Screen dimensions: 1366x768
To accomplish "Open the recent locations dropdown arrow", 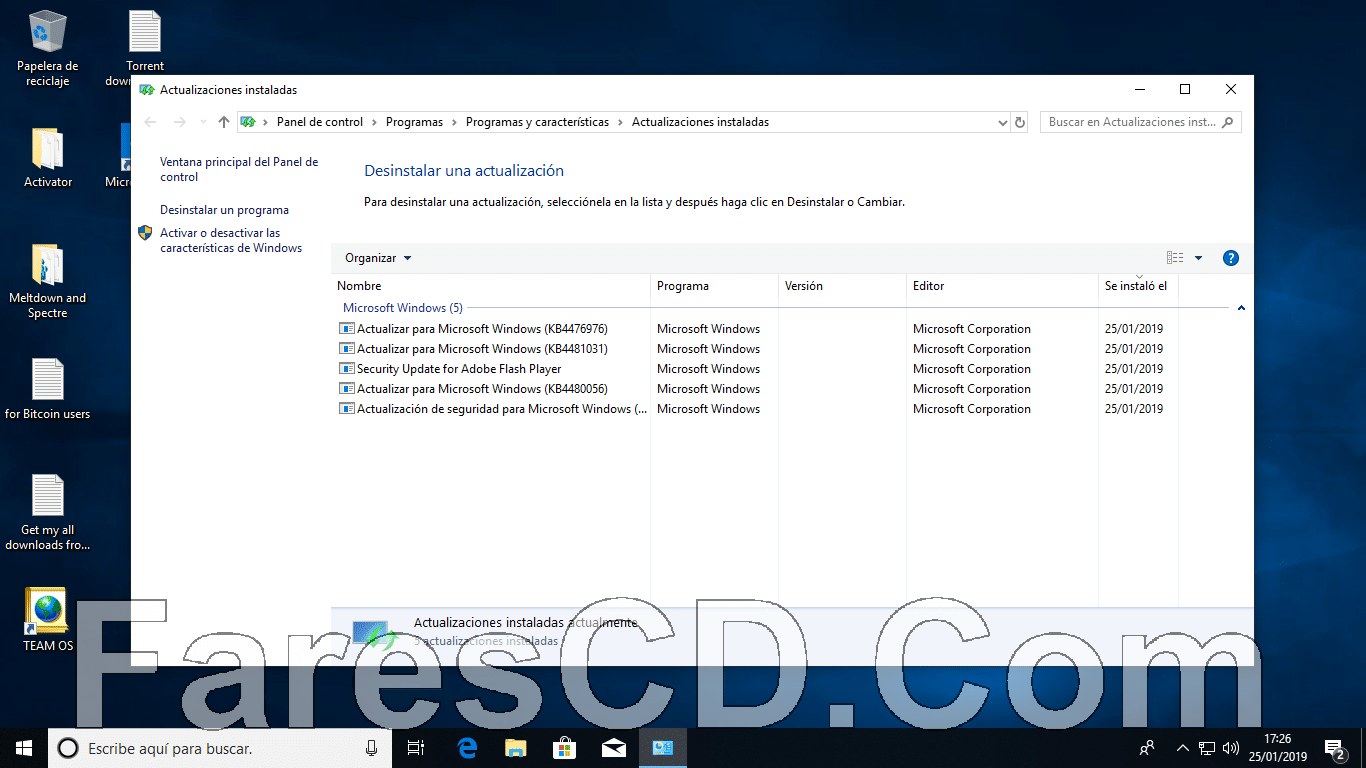I will [203, 122].
